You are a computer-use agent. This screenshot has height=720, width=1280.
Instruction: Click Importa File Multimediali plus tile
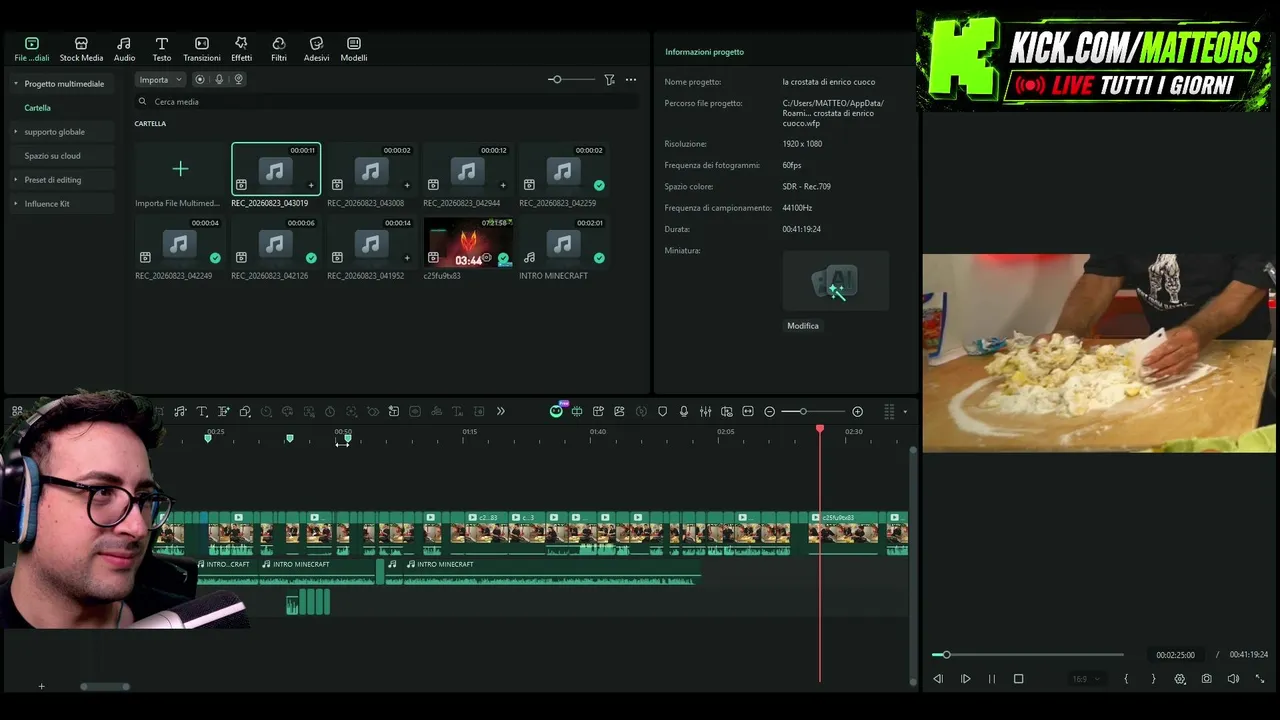[x=180, y=169]
